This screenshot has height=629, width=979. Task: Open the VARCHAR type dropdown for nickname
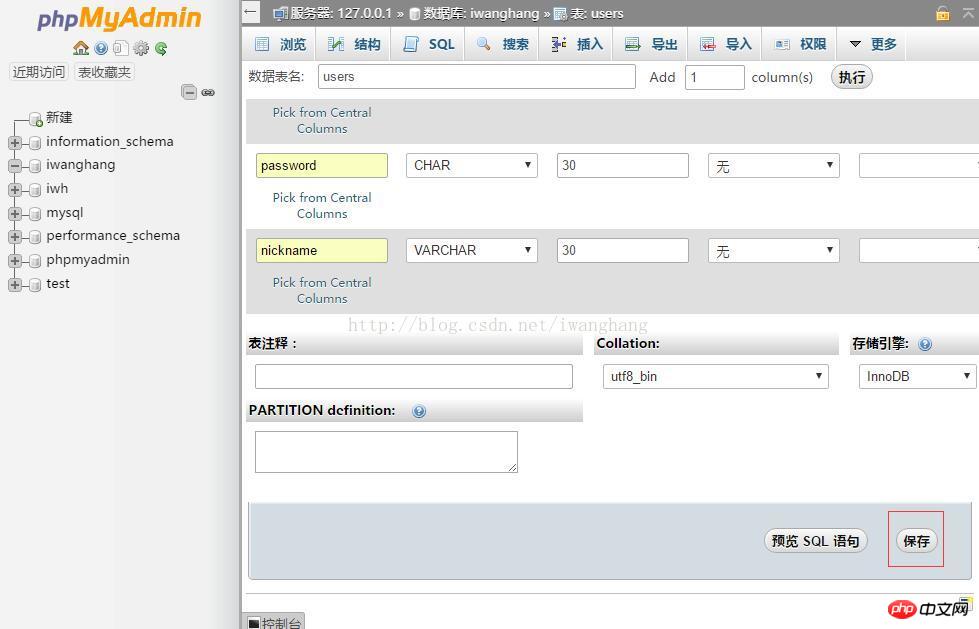[471, 250]
